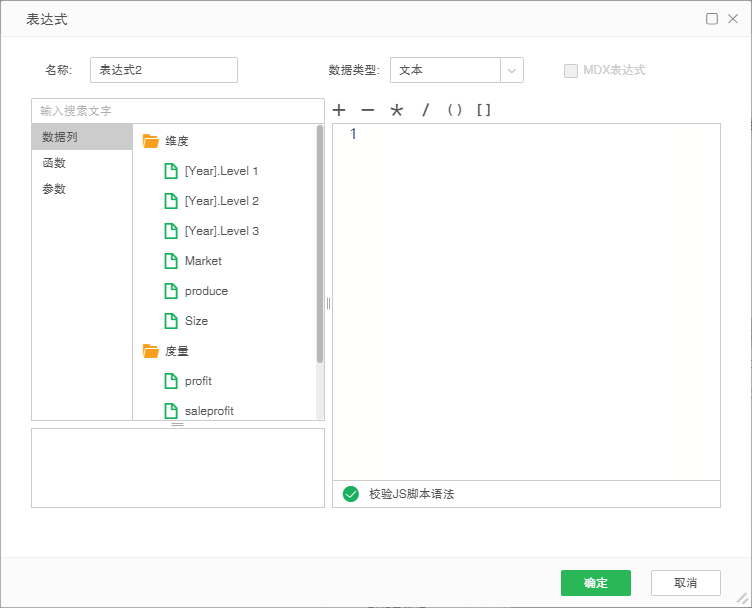Enable the MDX表达式 checkbox

571,70
